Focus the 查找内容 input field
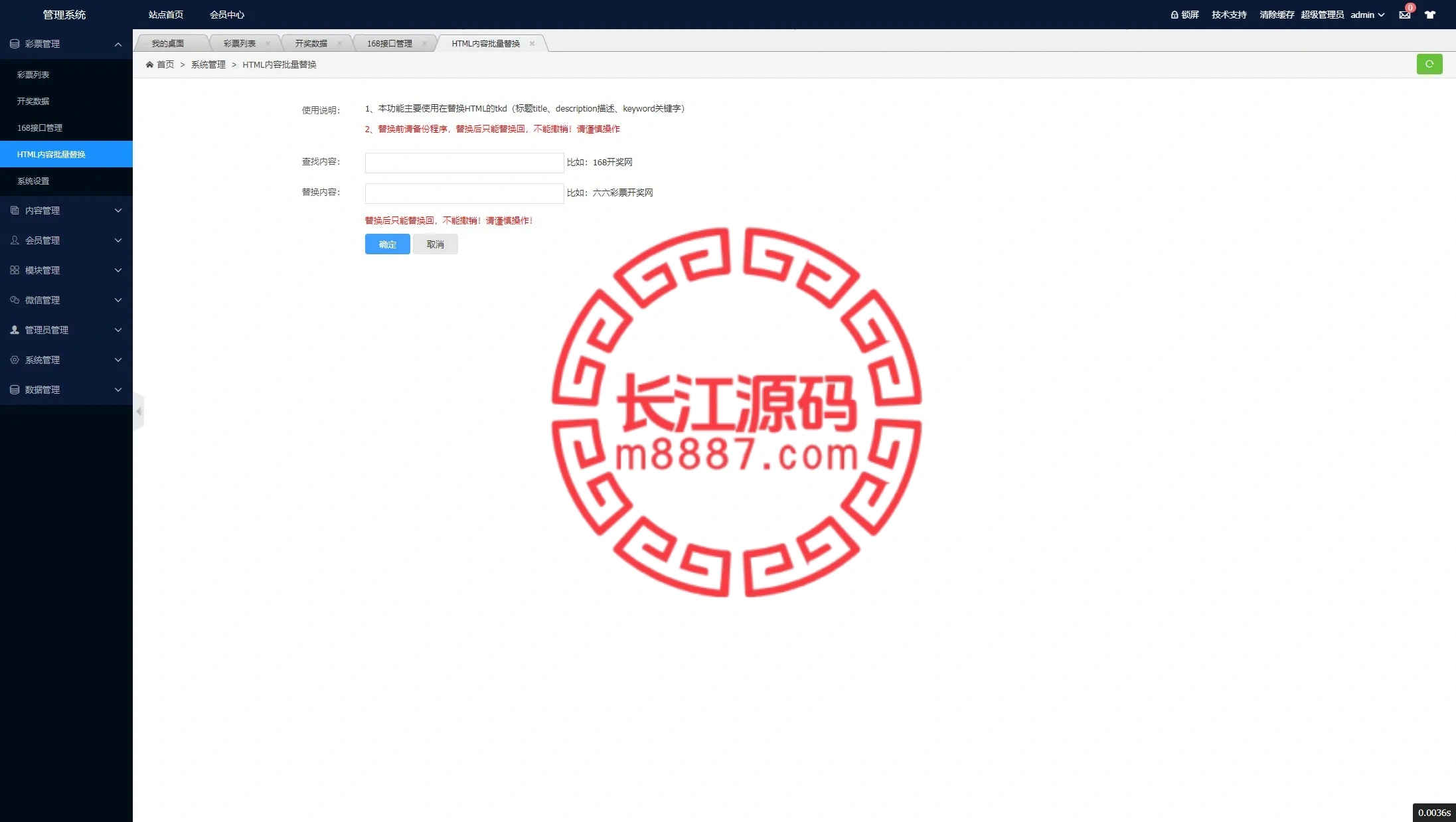1456x822 pixels. (x=465, y=163)
